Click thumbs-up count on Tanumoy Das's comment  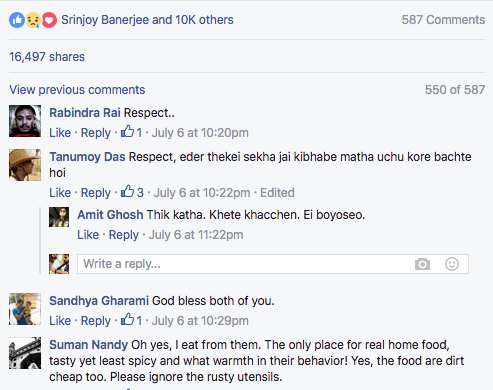click(132, 192)
